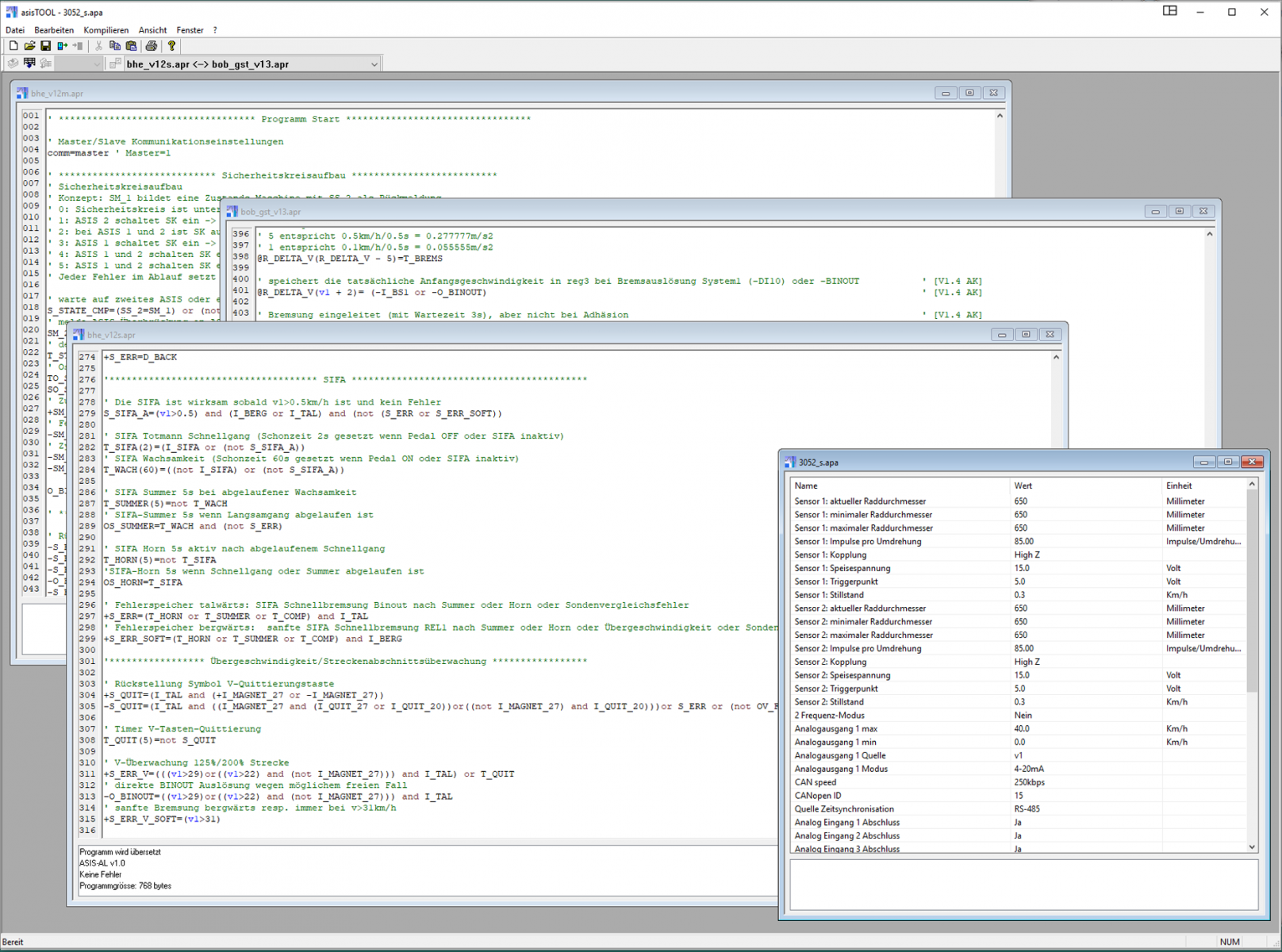Image resolution: width=1282 pixels, height=952 pixels.
Task: Save file using the floppy disk icon
Action: coord(45,46)
